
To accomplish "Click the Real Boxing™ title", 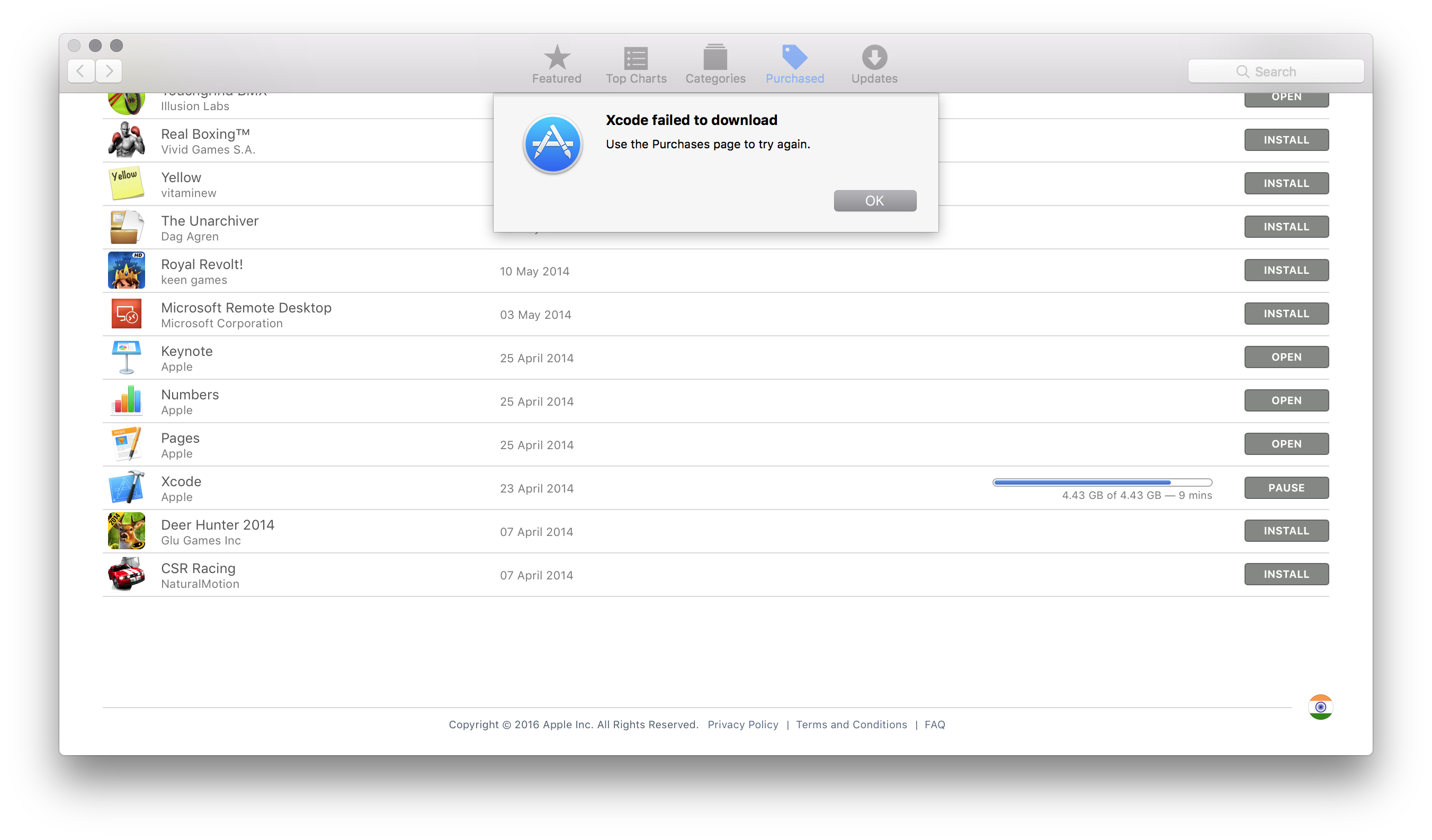I will pyautogui.click(x=205, y=134).
